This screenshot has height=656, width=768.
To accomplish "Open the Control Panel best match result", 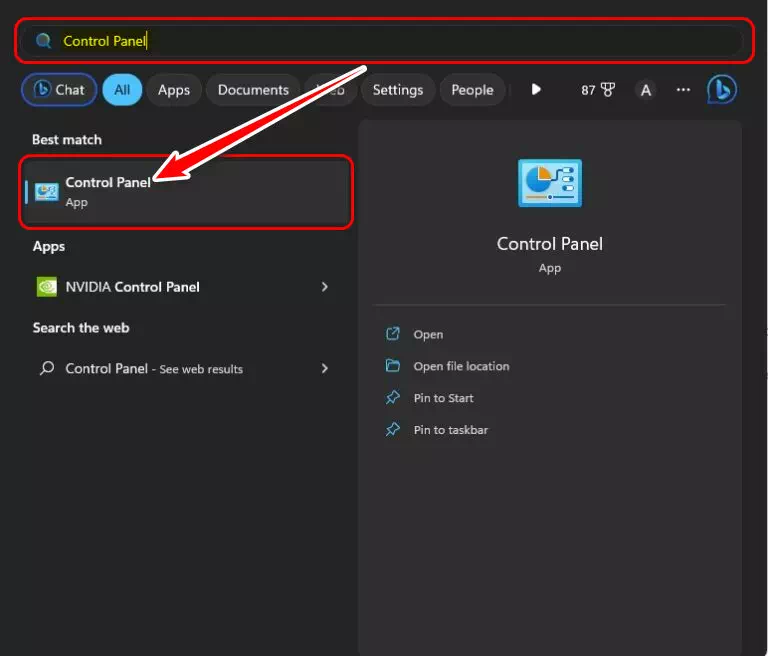I will point(187,192).
